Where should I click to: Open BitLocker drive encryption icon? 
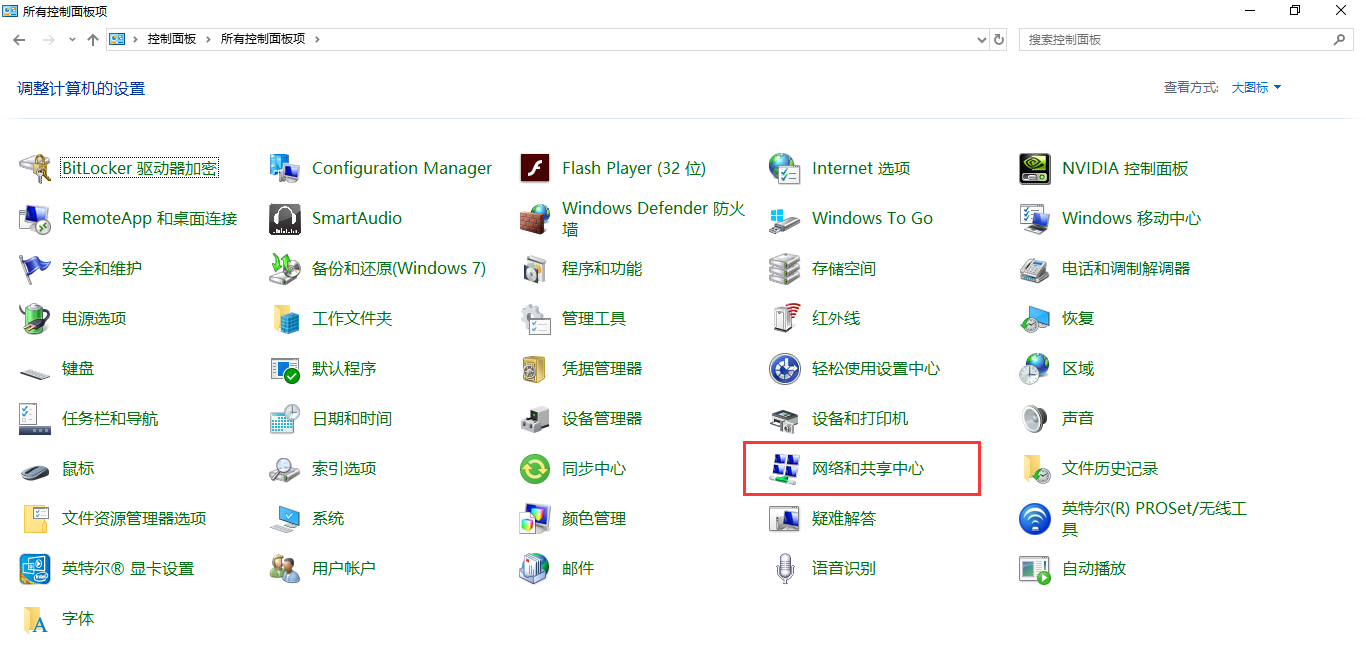(35, 168)
